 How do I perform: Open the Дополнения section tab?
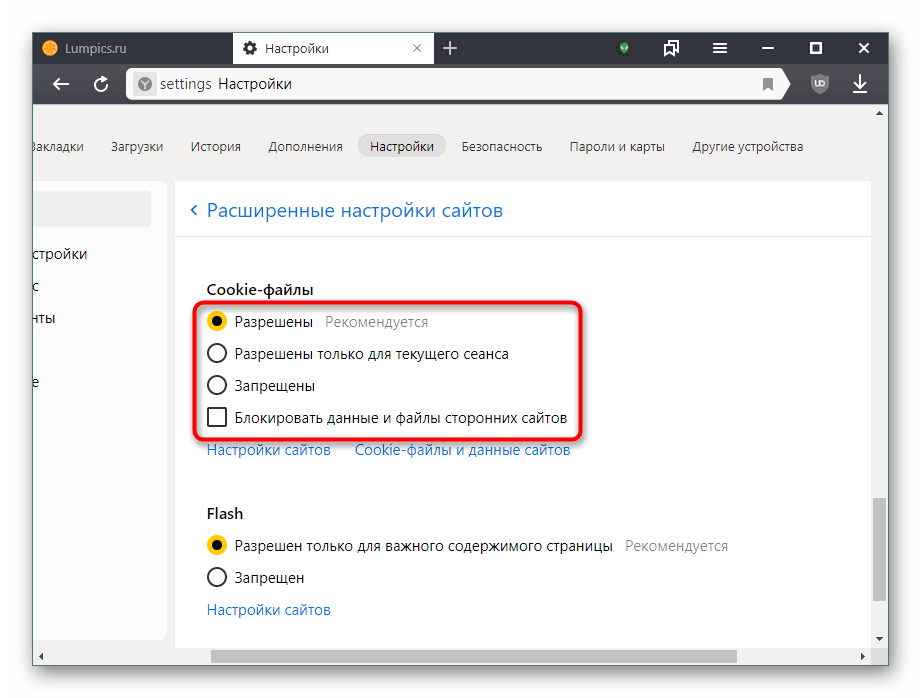[305, 147]
